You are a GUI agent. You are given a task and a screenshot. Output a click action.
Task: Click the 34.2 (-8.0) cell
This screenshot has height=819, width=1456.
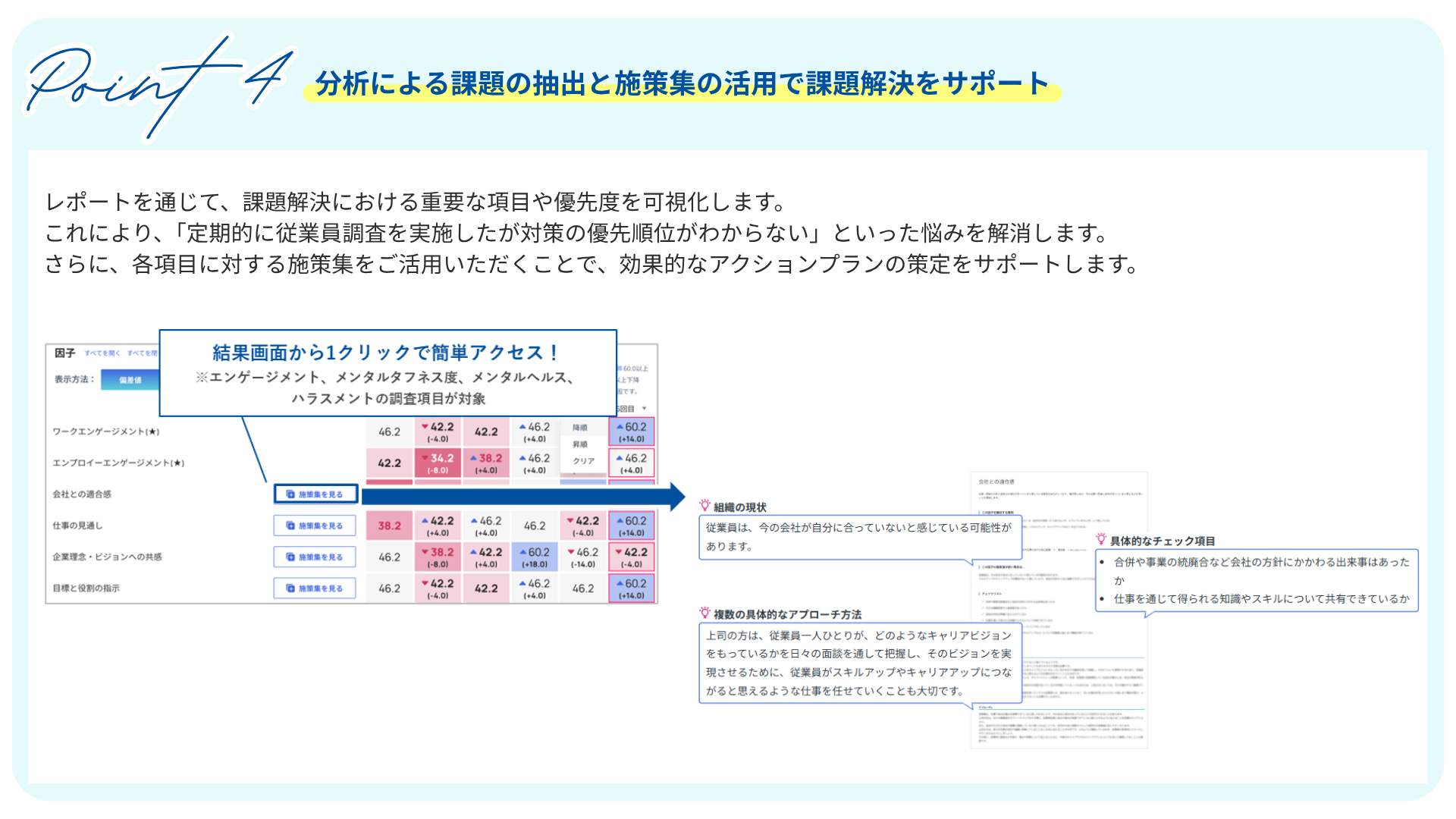pos(438,463)
